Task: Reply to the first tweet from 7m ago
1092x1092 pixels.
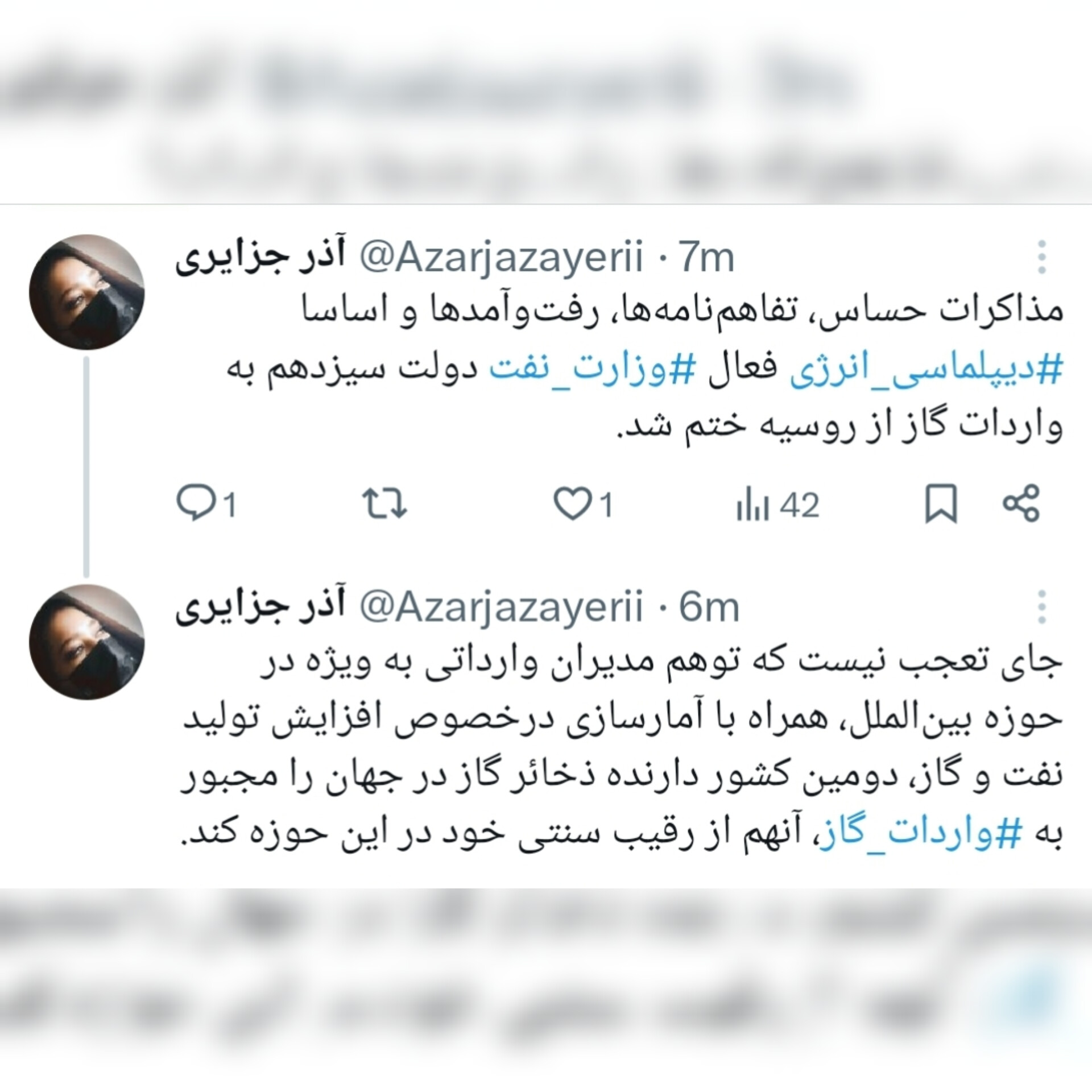Action: [x=206, y=504]
